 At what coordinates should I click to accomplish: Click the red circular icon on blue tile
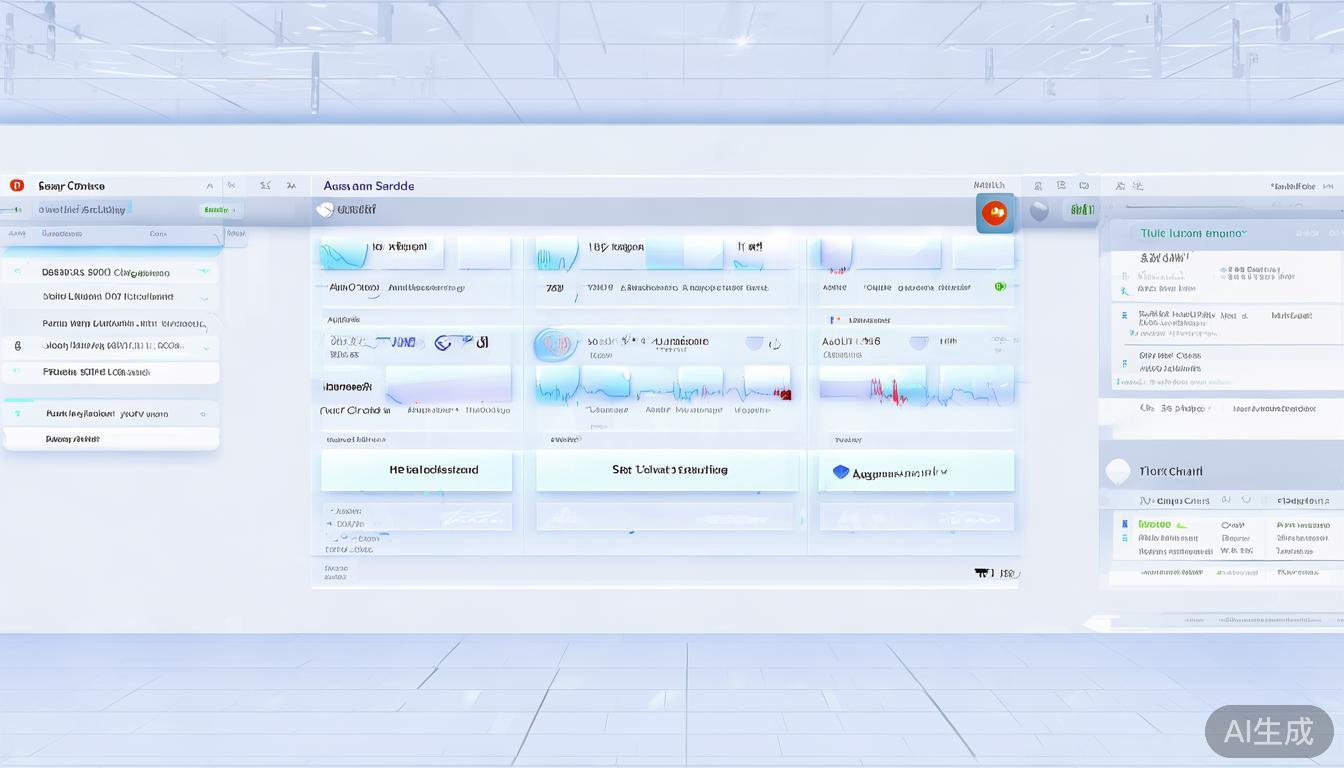point(994,213)
